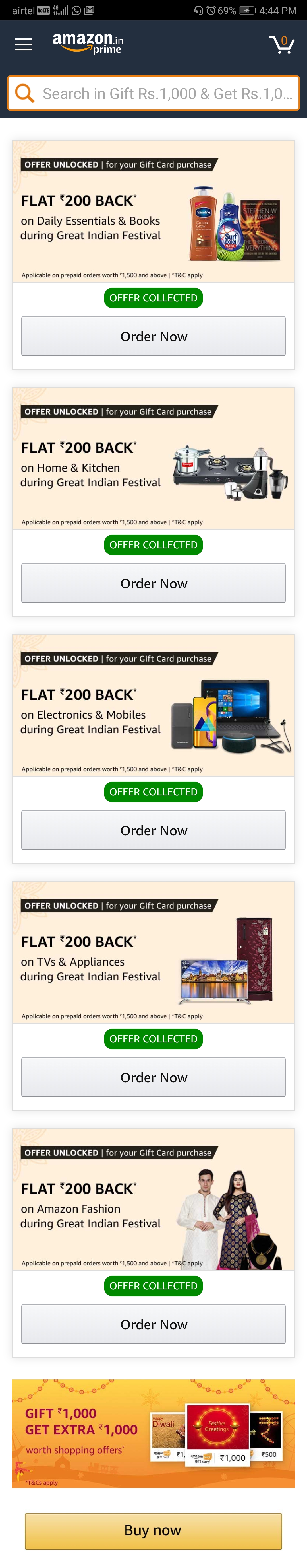Order Now for TVs & Appliances offer

pos(153,1077)
